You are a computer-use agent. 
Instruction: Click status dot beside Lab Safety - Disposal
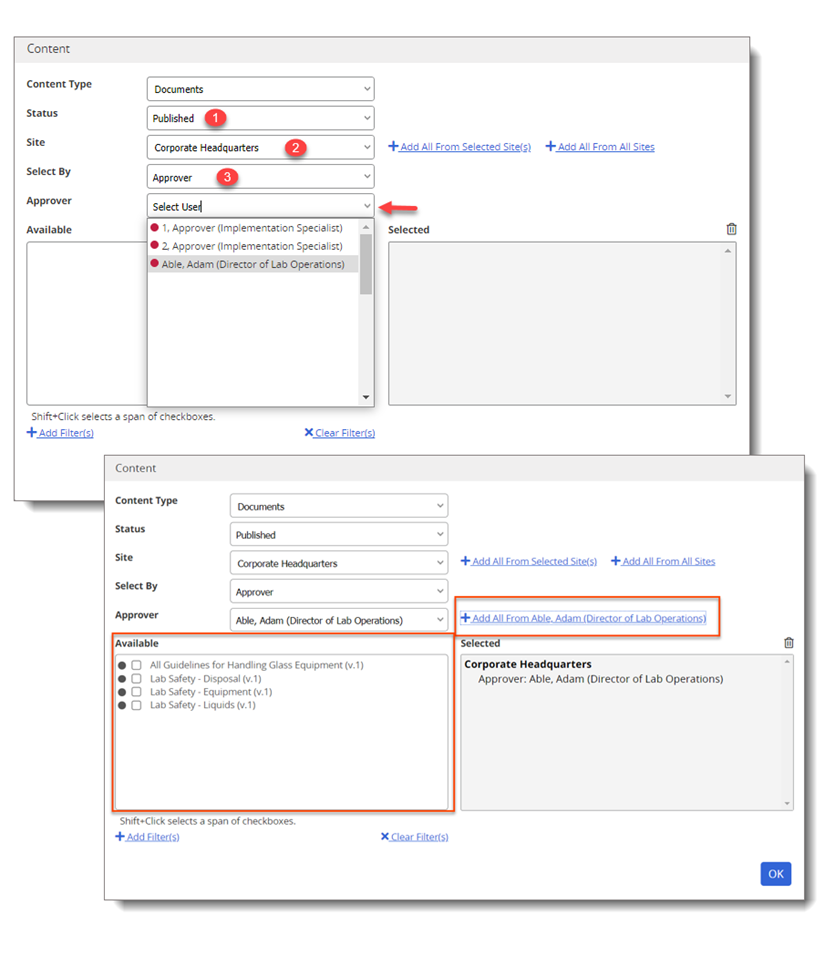point(122,679)
